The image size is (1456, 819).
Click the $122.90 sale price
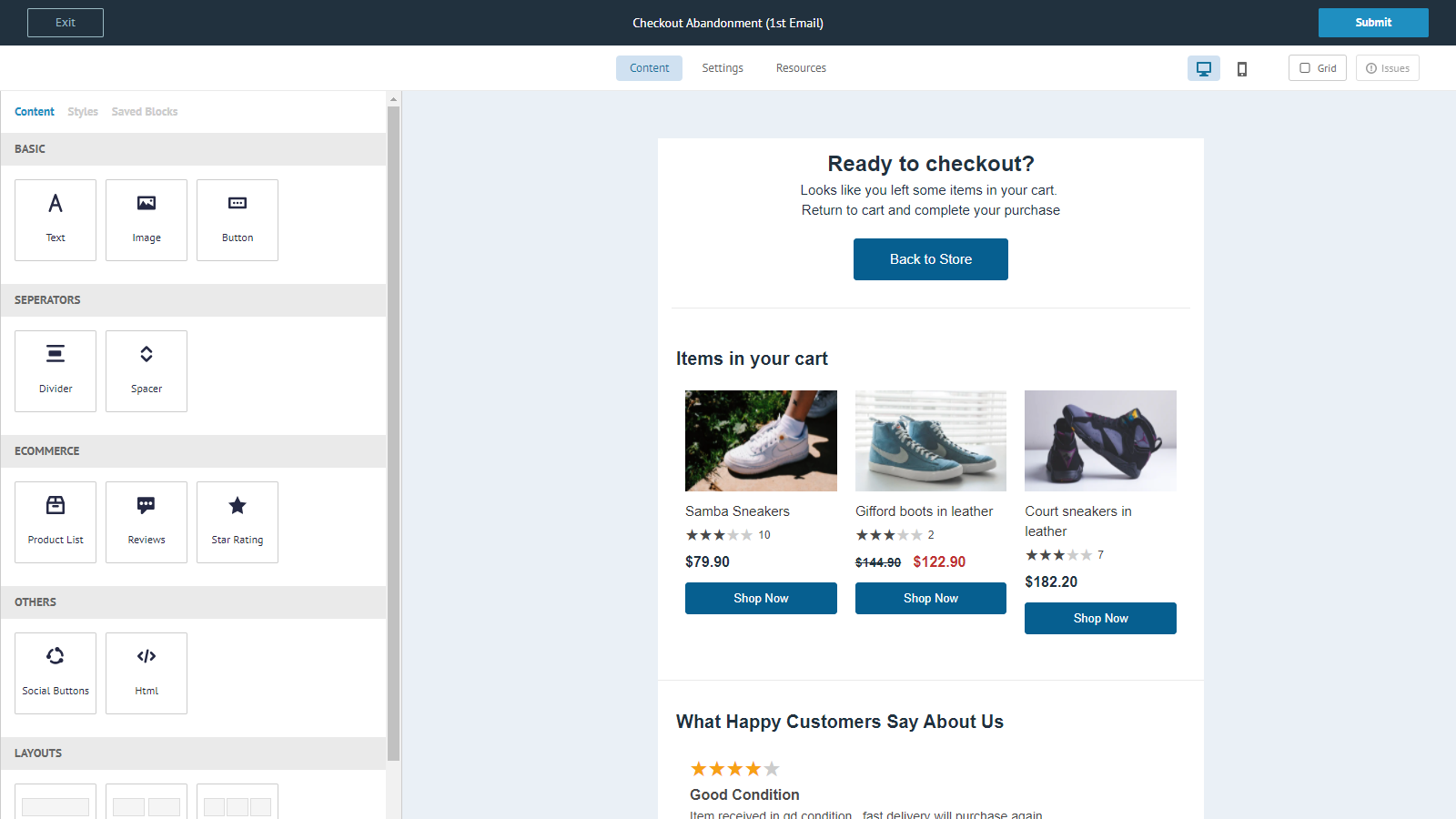click(939, 562)
